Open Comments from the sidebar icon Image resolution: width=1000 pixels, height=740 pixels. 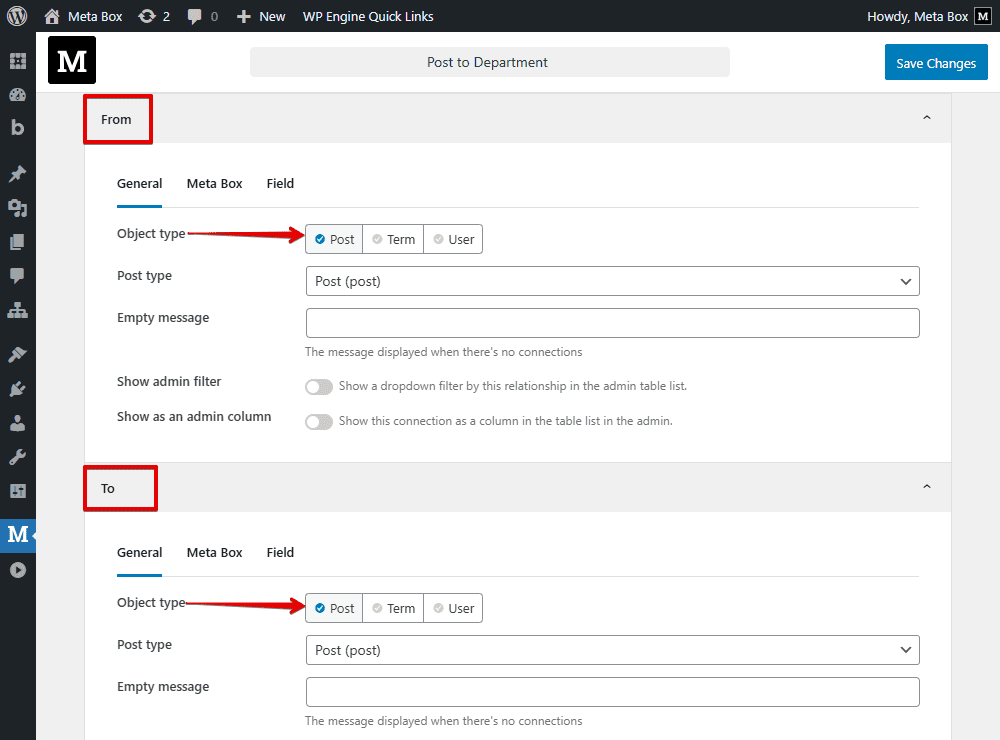pyautogui.click(x=17, y=276)
